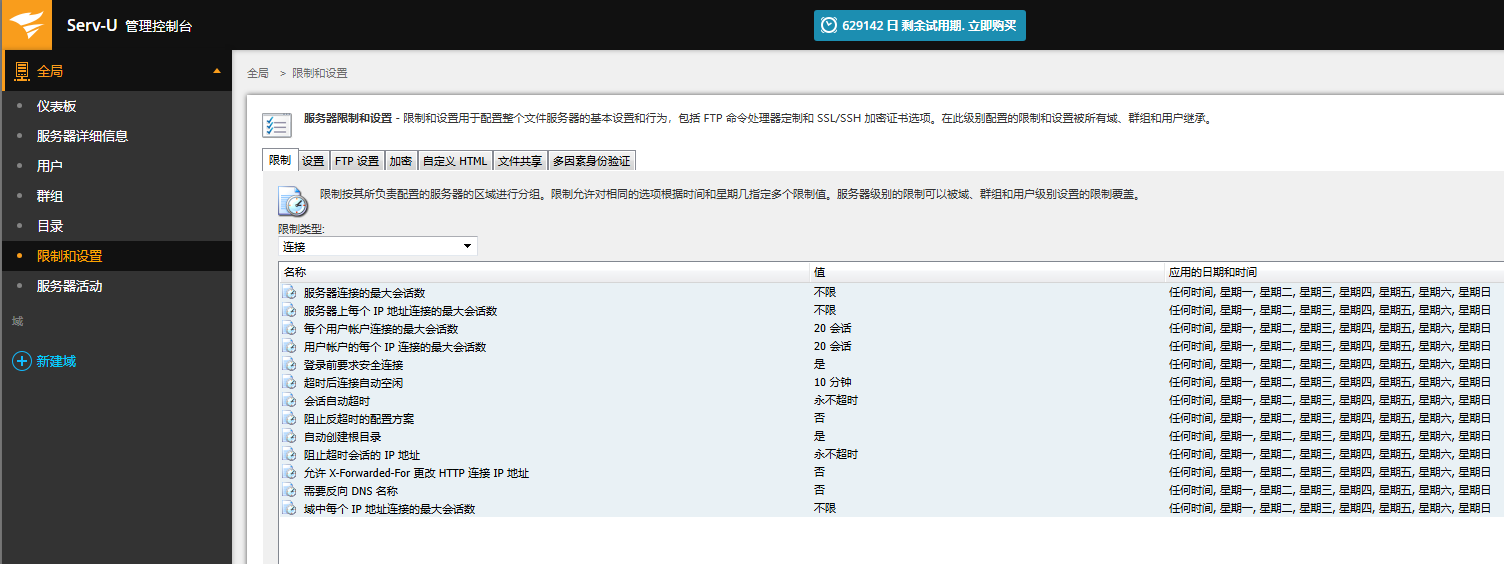Image resolution: width=1504 pixels, height=564 pixels.
Task: Select the 会话自动超时 row name
Action: (337, 401)
